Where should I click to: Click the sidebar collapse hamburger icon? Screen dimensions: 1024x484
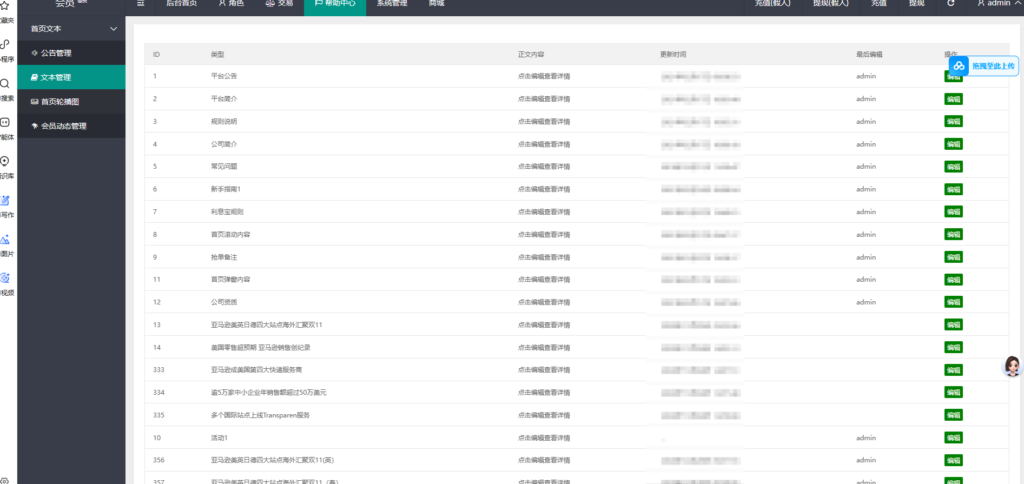(x=141, y=4)
